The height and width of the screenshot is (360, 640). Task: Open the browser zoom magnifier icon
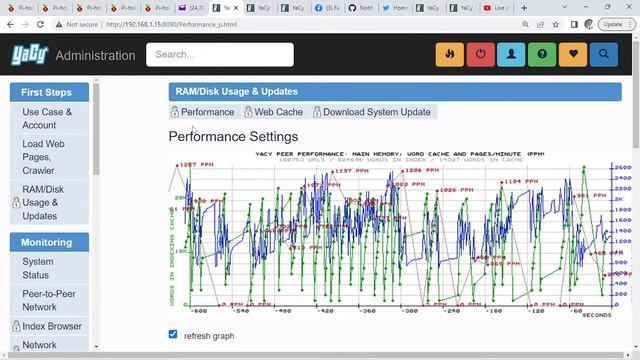[525, 24]
